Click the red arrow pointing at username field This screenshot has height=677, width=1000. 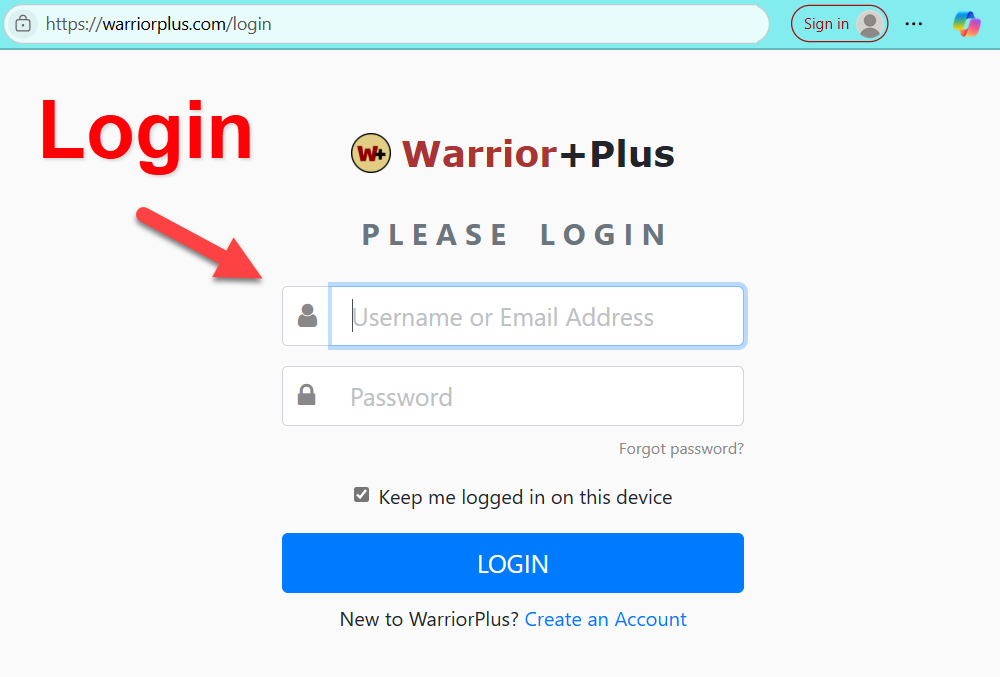pyautogui.click(x=199, y=244)
